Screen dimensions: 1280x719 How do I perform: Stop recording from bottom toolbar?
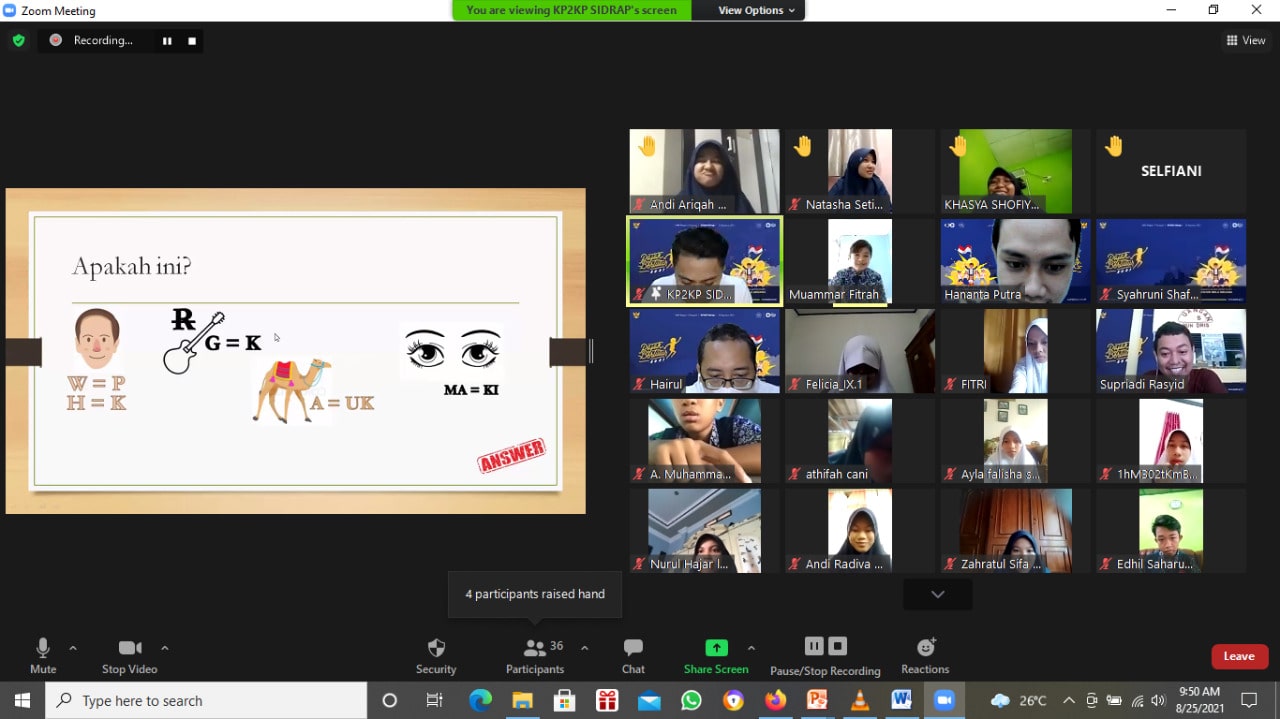point(838,646)
